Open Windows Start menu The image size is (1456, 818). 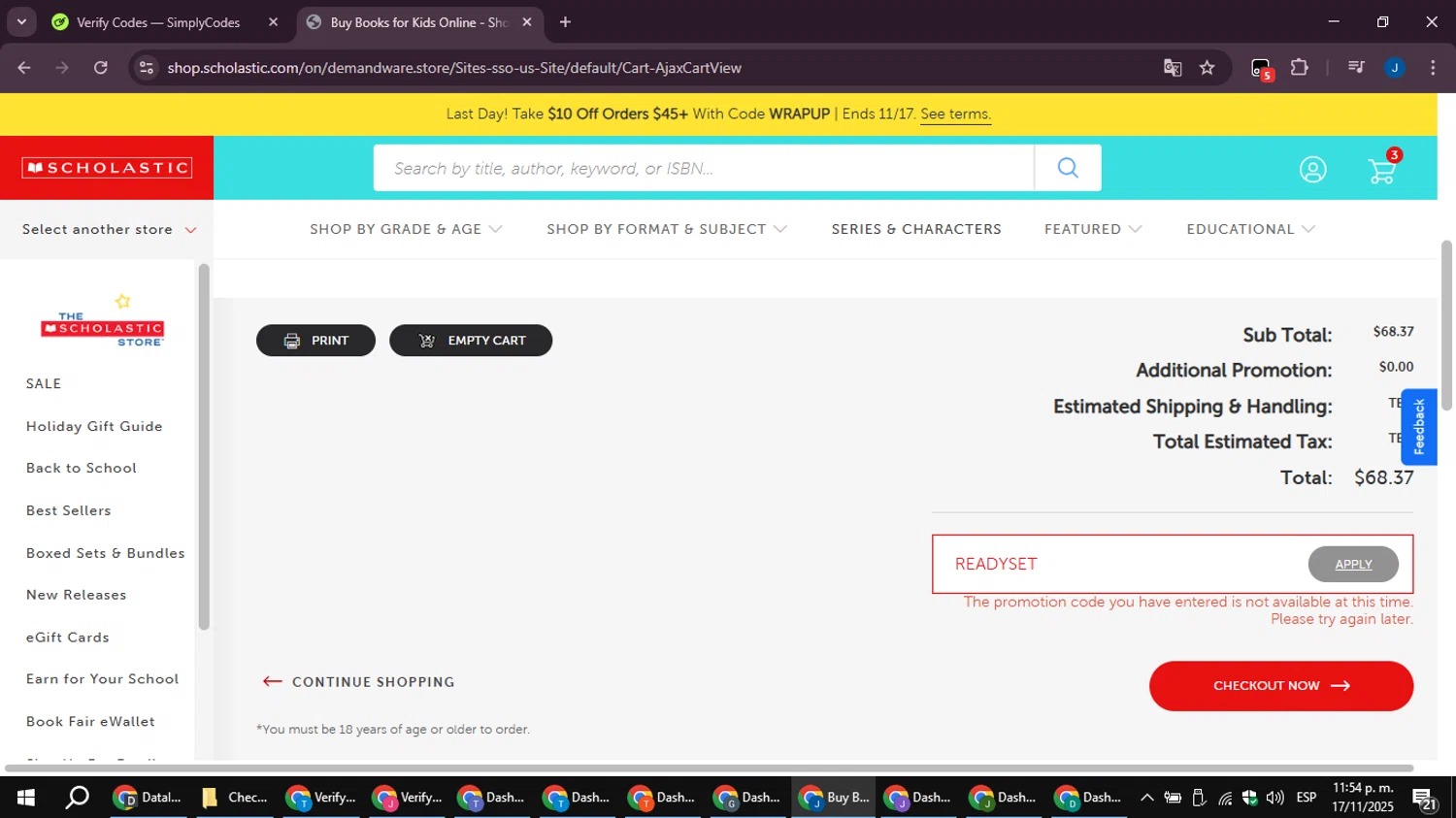(26, 798)
